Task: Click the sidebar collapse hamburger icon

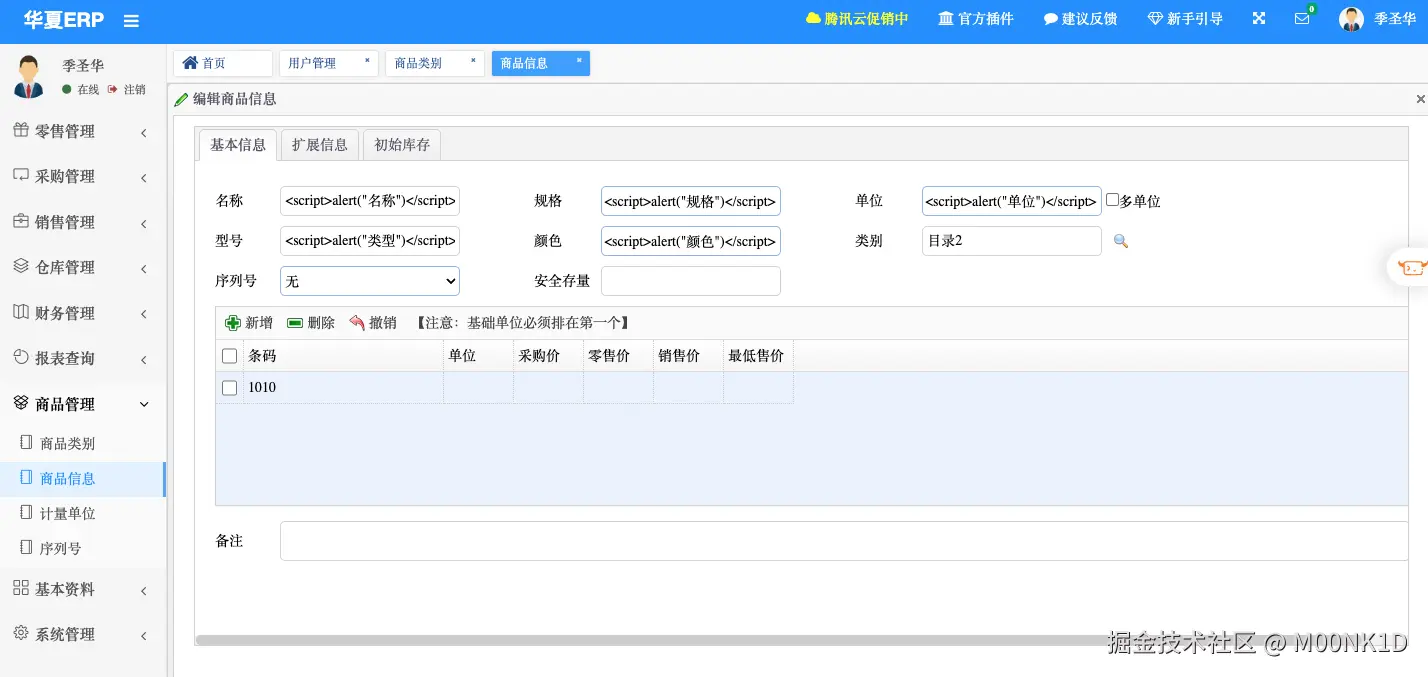Action: (131, 20)
